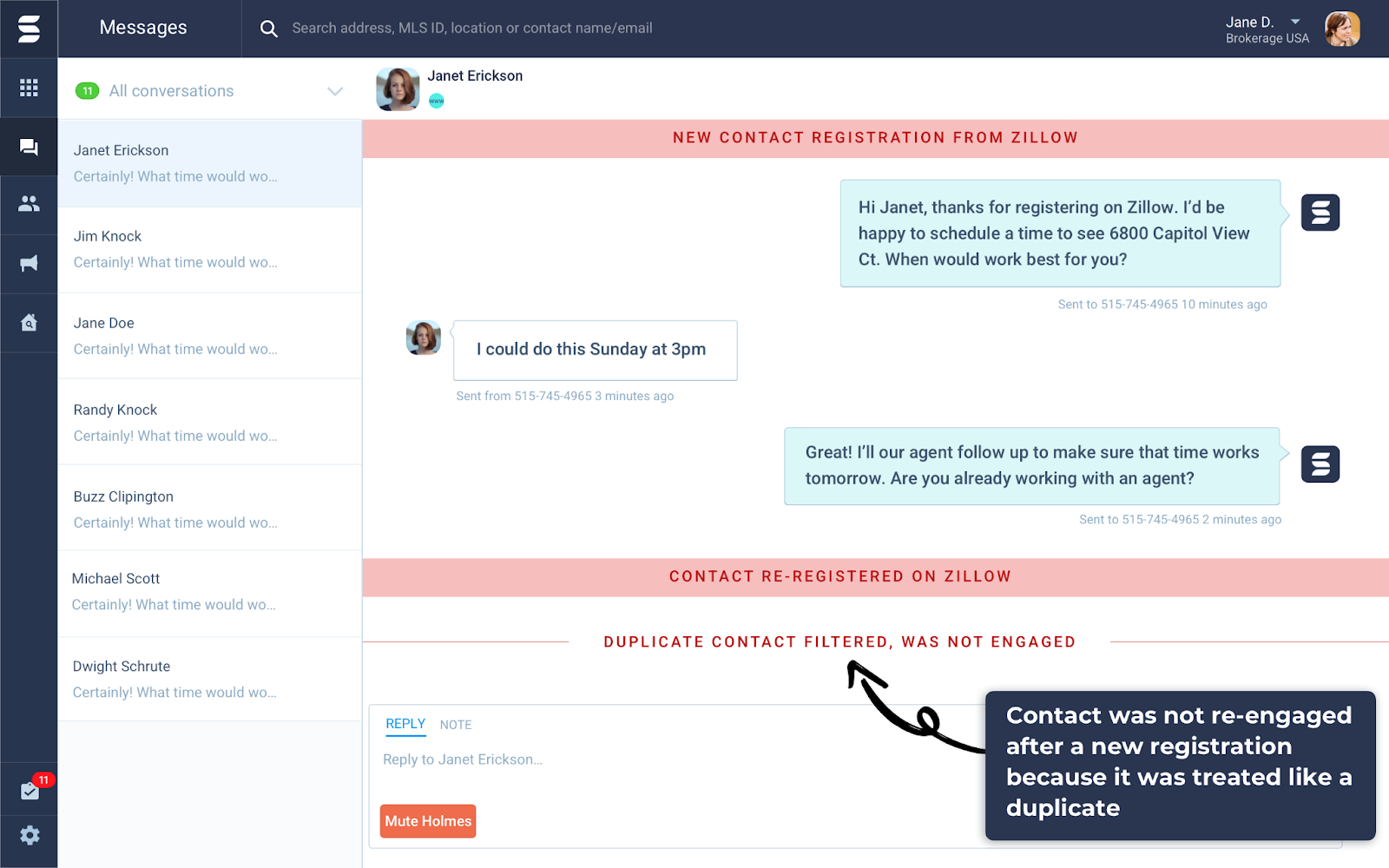Click 'Sent from 515-745-4965 3 minutes ago' text
Image resolution: width=1389 pixels, height=868 pixels.
coord(565,396)
